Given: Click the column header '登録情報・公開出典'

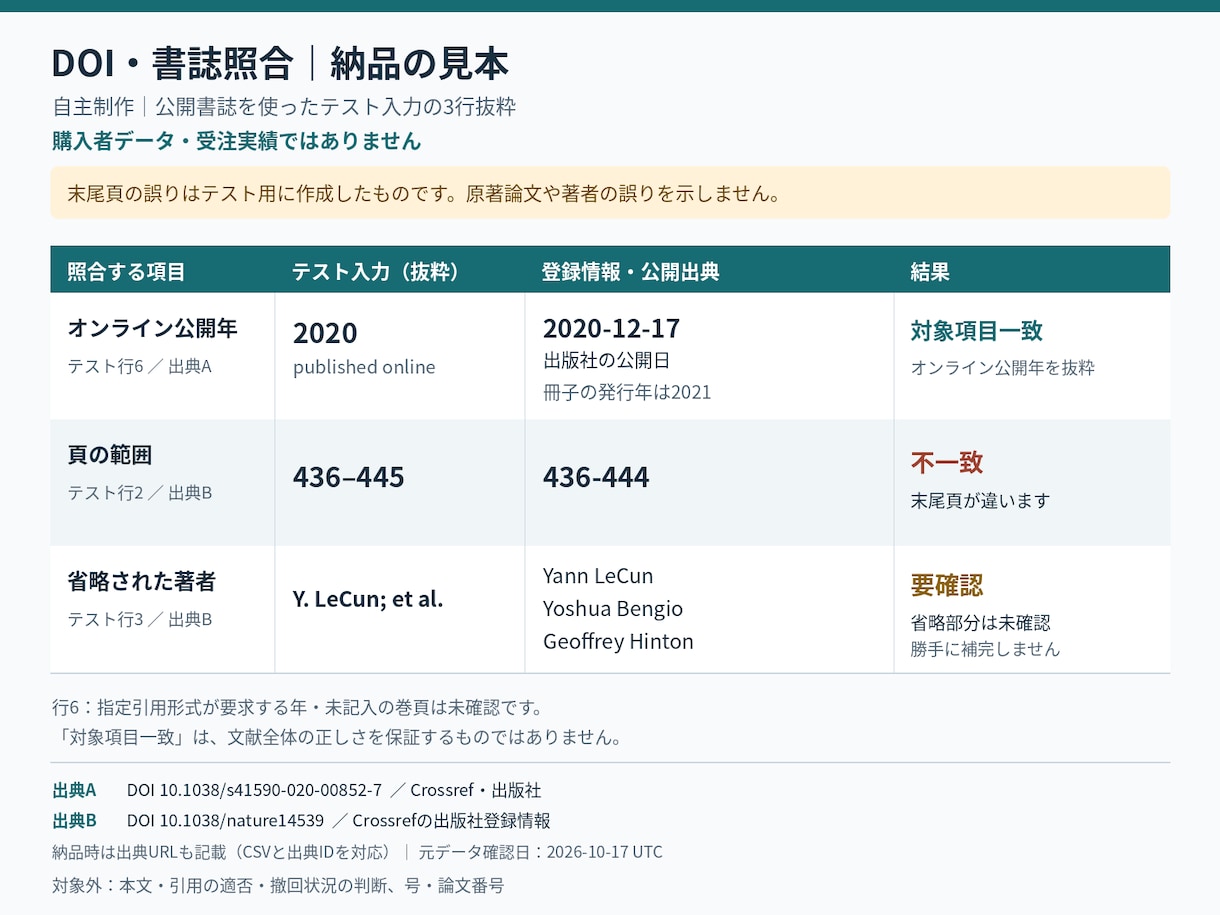Looking at the screenshot, I should pos(630,272).
